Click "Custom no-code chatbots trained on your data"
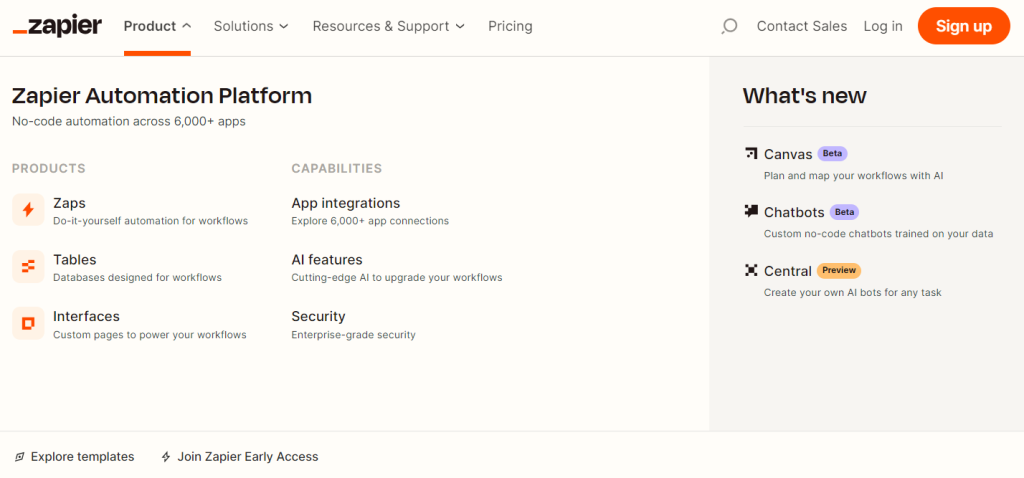 coord(878,234)
